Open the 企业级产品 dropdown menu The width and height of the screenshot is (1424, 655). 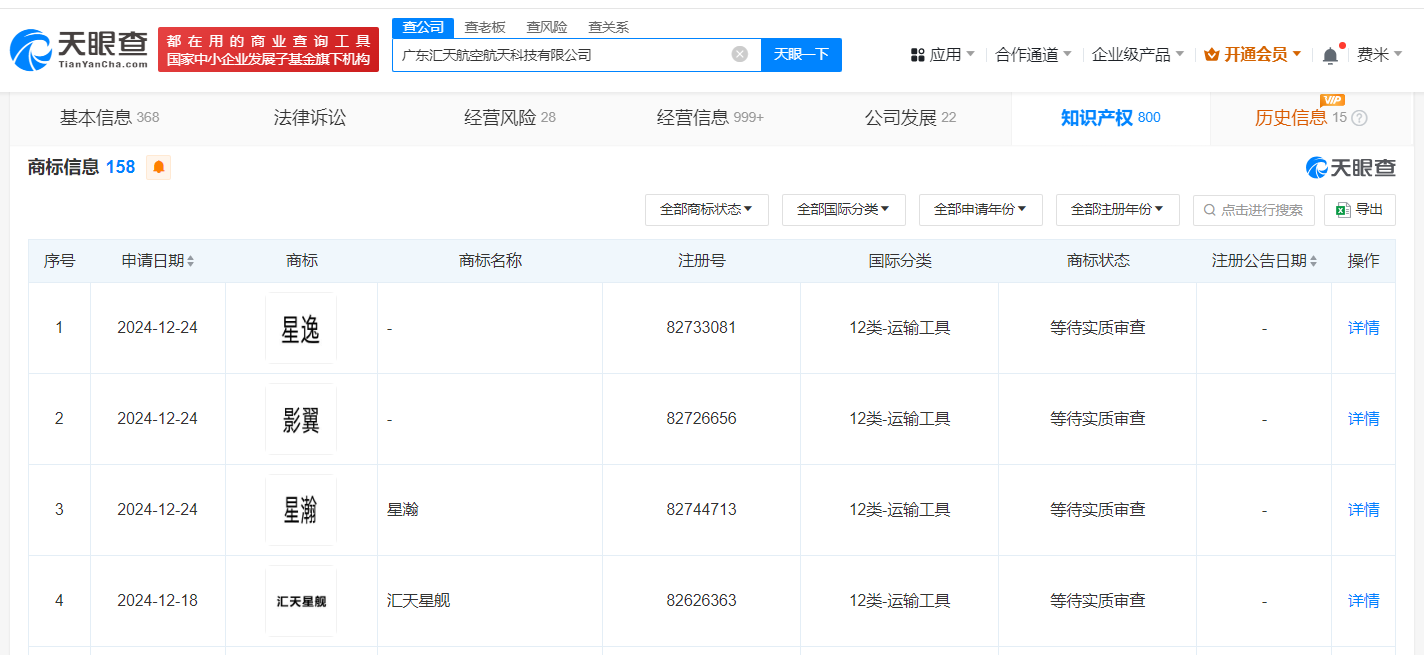tap(1129, 54)
